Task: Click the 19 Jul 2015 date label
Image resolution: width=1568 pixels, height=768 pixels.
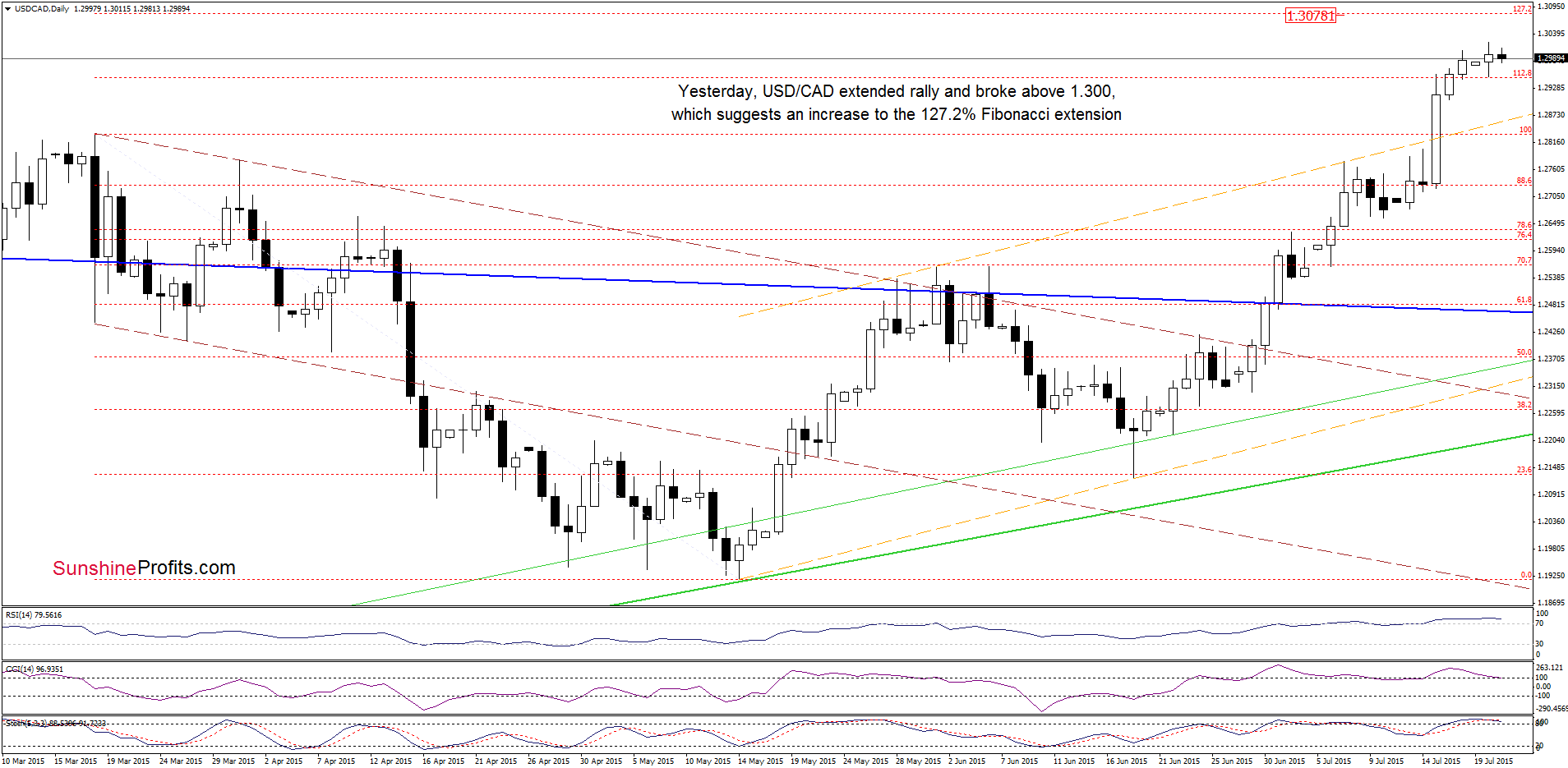Action: (x=1494, y=761)
